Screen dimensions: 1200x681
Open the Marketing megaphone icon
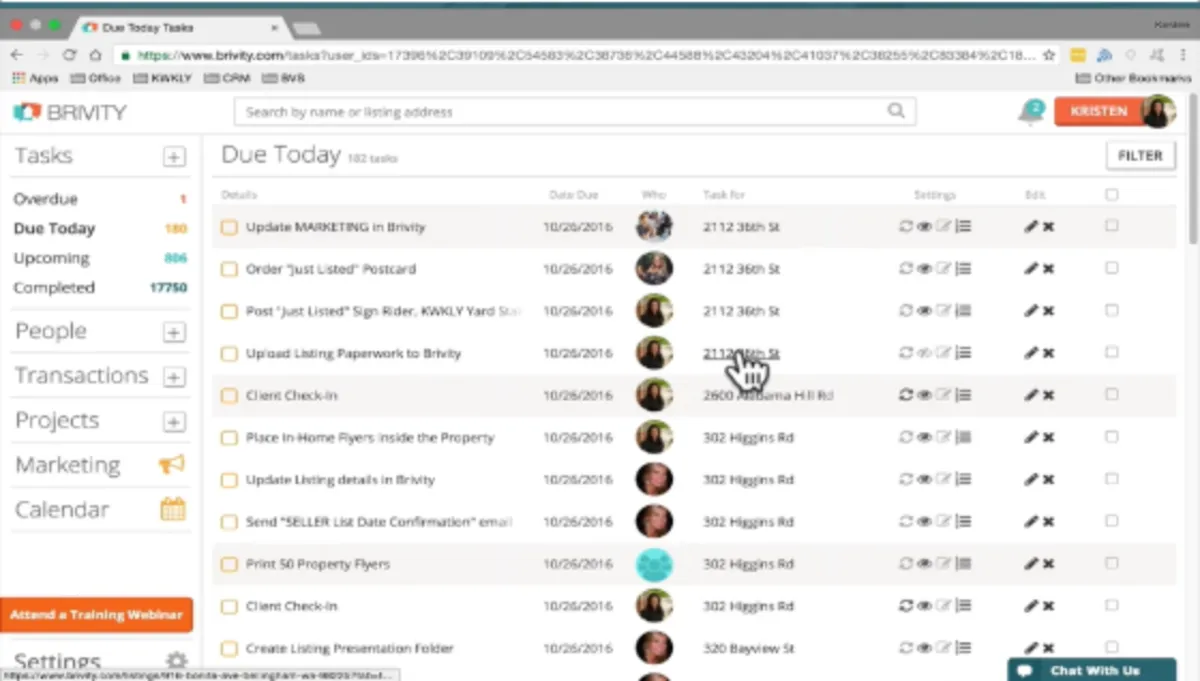tap(172, 465)
